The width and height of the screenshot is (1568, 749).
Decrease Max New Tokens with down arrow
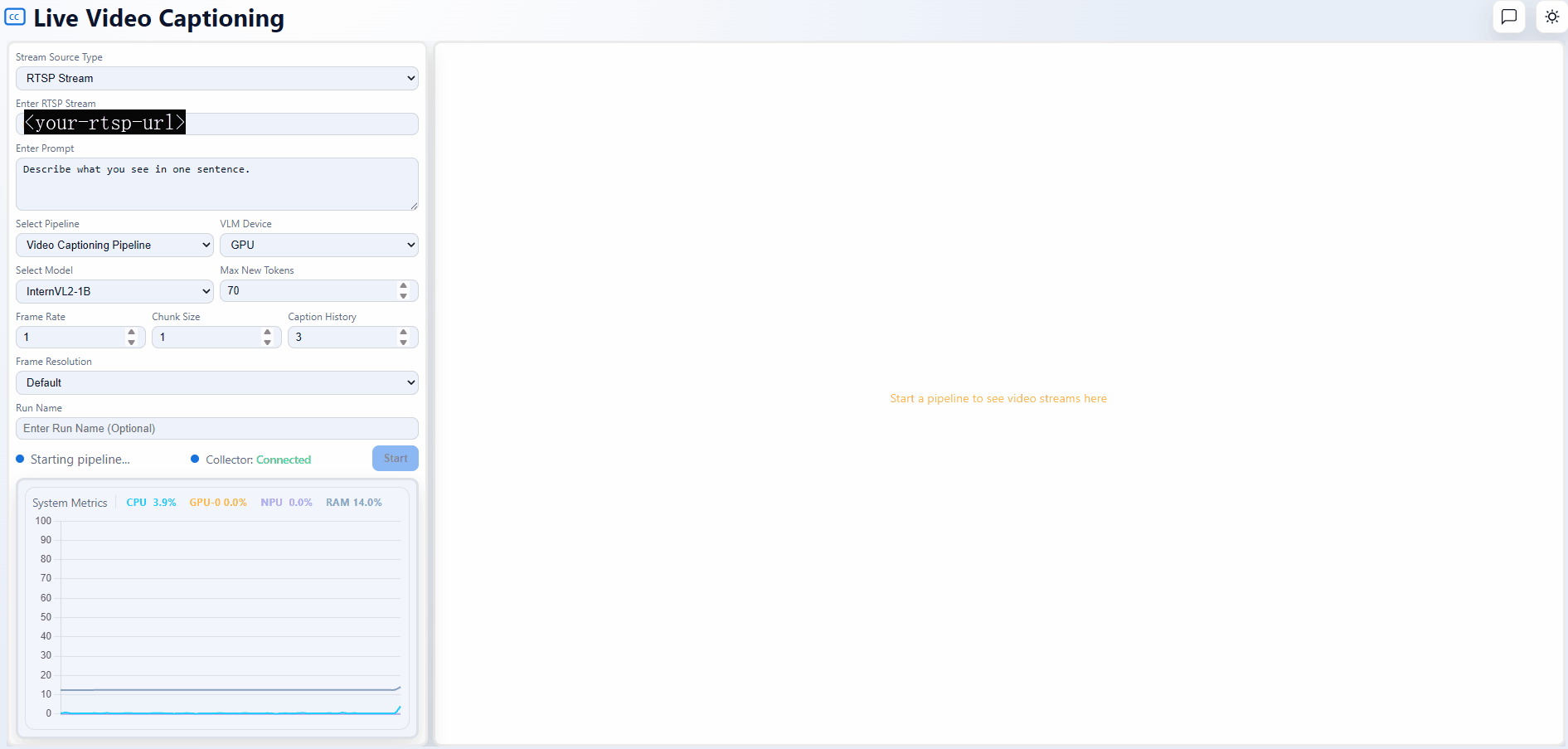[404, 296]
